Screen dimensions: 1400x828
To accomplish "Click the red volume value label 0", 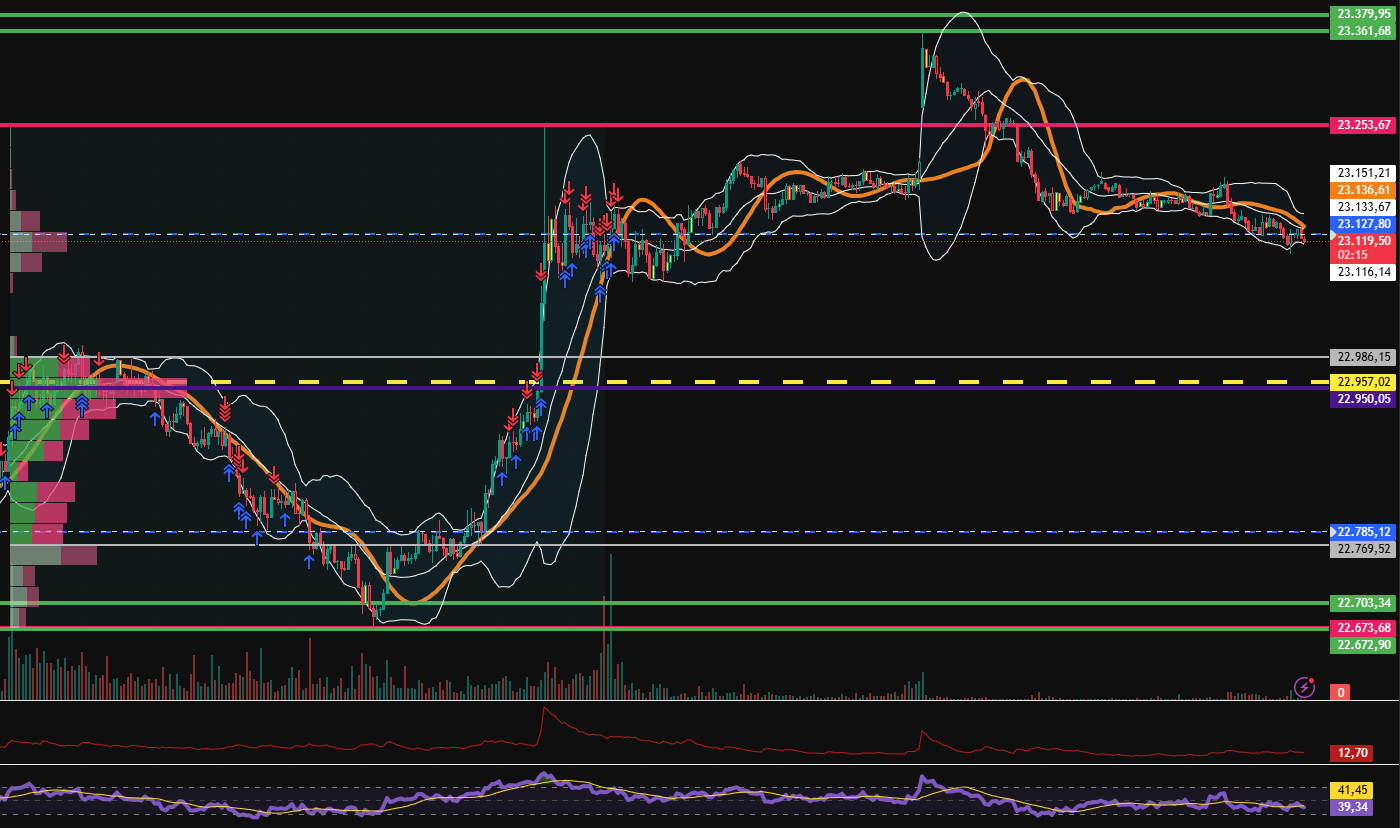I will coord(1343,692).
